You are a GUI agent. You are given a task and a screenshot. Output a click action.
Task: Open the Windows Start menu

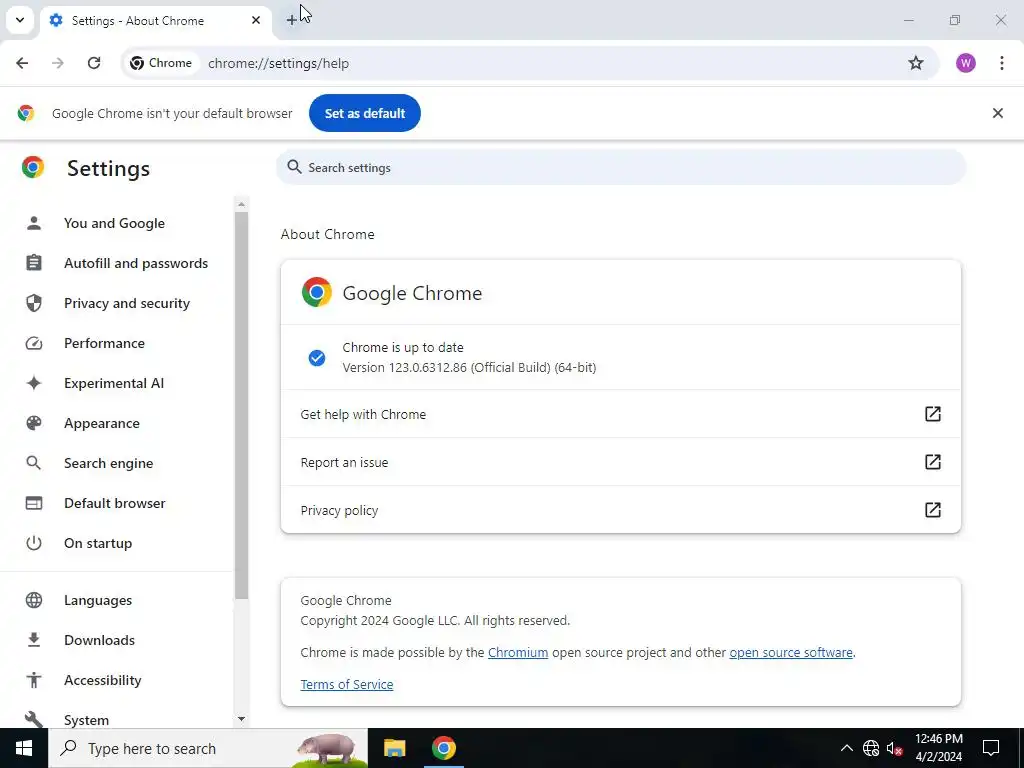24,748
